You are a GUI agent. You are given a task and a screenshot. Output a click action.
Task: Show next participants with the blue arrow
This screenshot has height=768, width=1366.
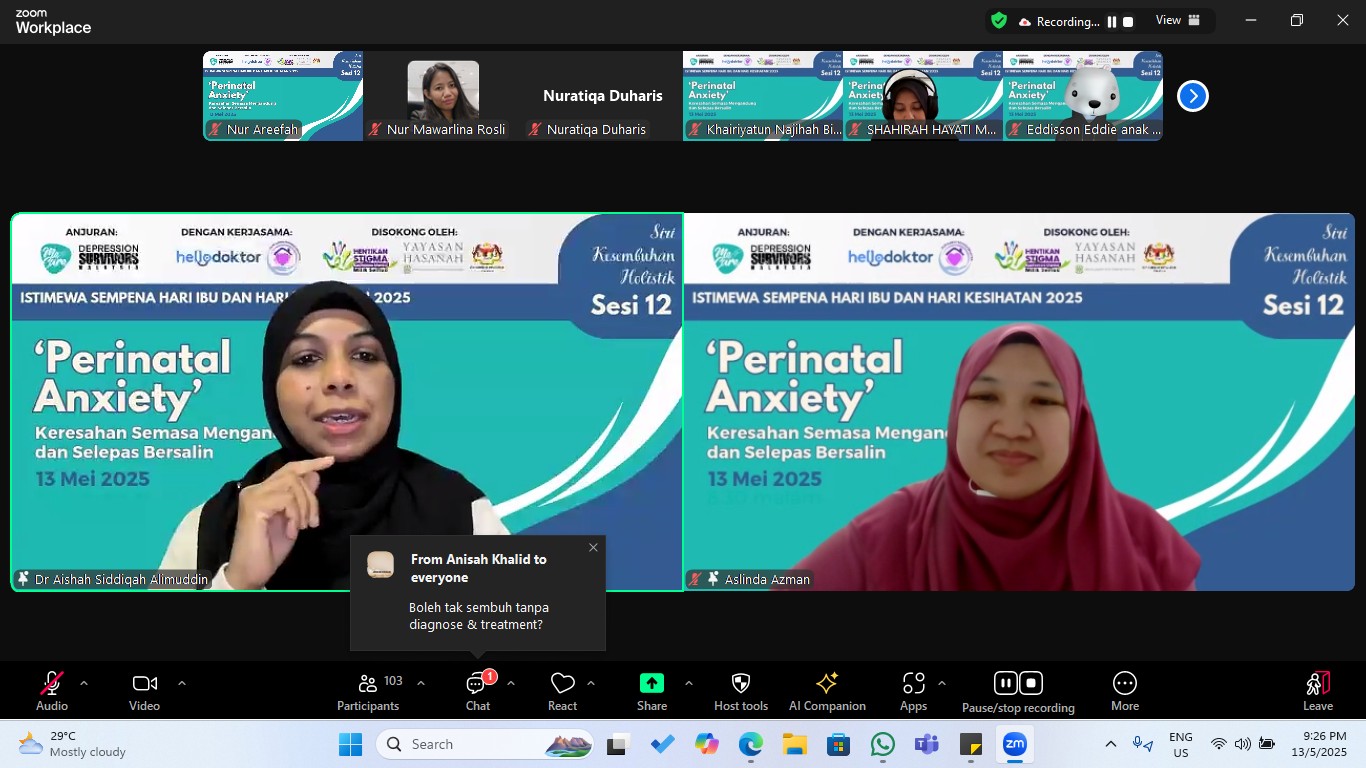tap(1193, 96)
